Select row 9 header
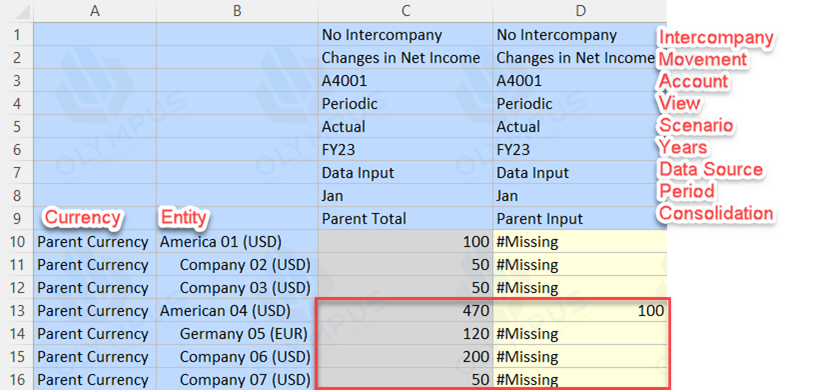Viewport: 822px width, 390px height. (x=17, y=219)
